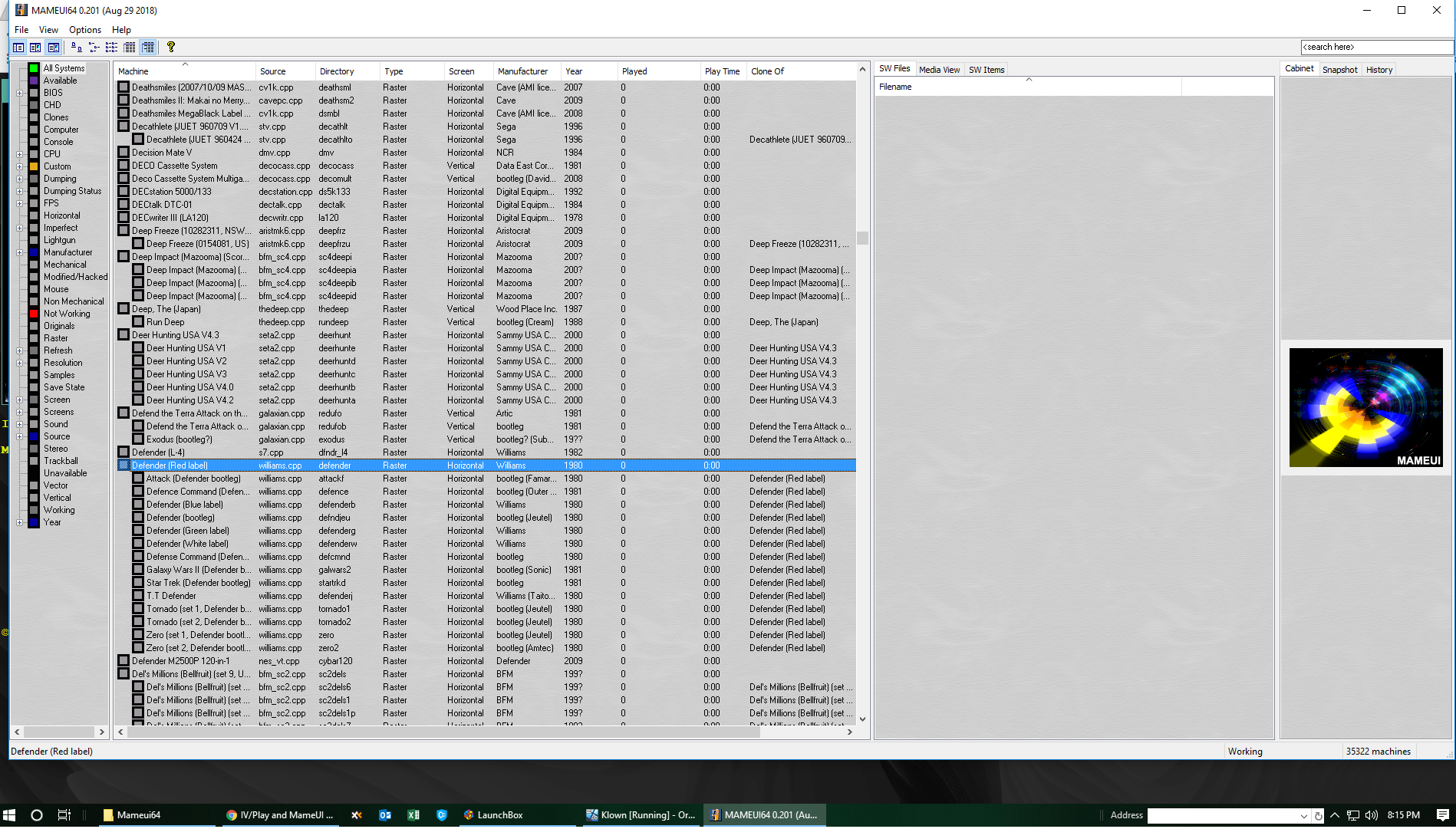Click the blue Manufacturer folder icon
Image resolution: width=1456 pixels, height=829 pixels.
34,252
